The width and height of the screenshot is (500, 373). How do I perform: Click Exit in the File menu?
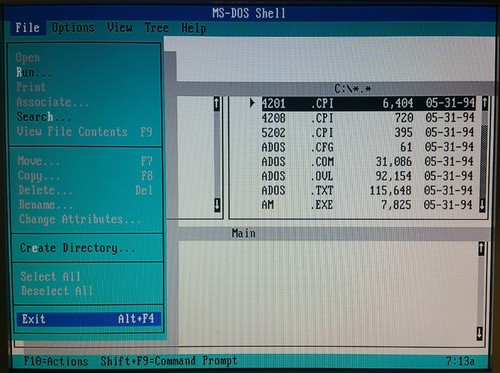(88, 319)
